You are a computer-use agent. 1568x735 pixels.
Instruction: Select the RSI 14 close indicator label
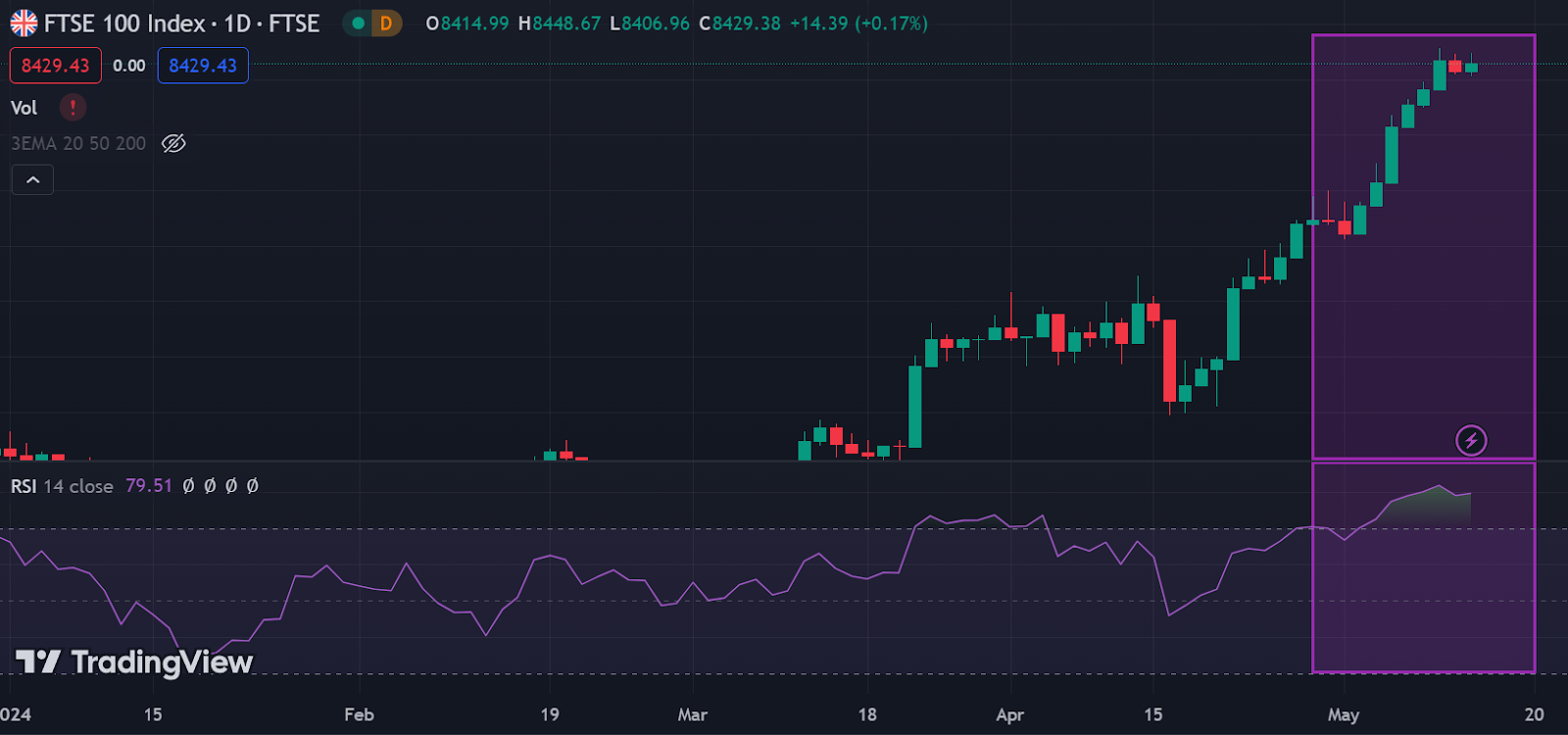click(62, 486)
